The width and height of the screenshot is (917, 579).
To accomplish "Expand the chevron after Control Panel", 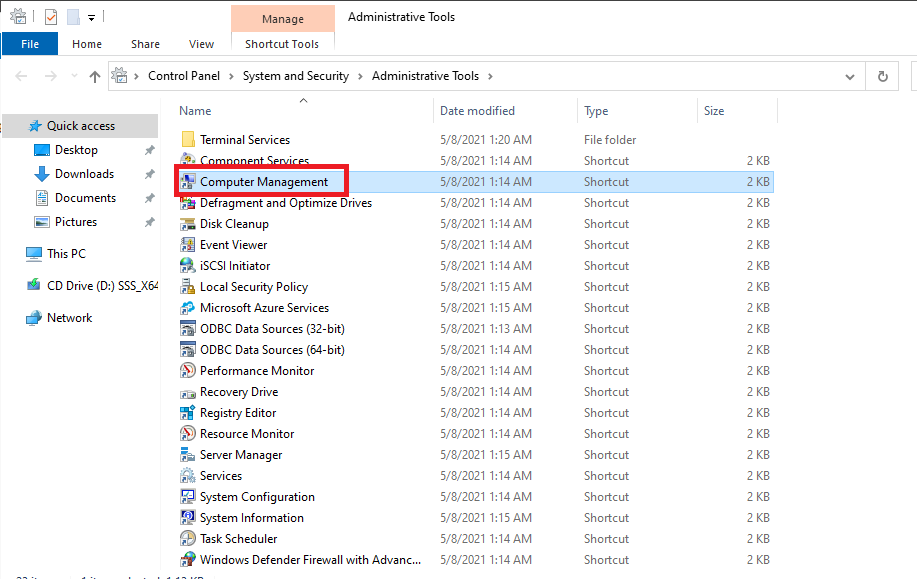I will tap(231, 76).
